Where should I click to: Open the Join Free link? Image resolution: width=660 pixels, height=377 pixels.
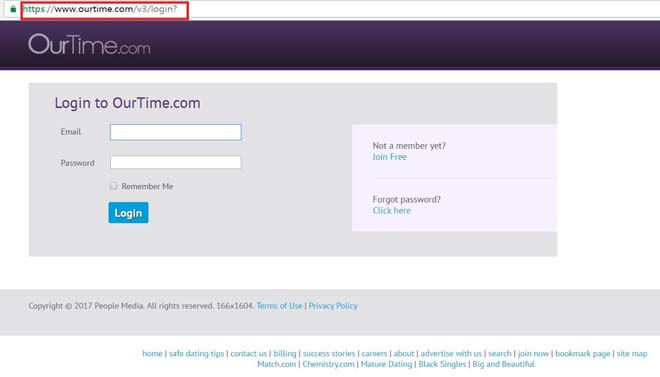click(x=389, y=157)
